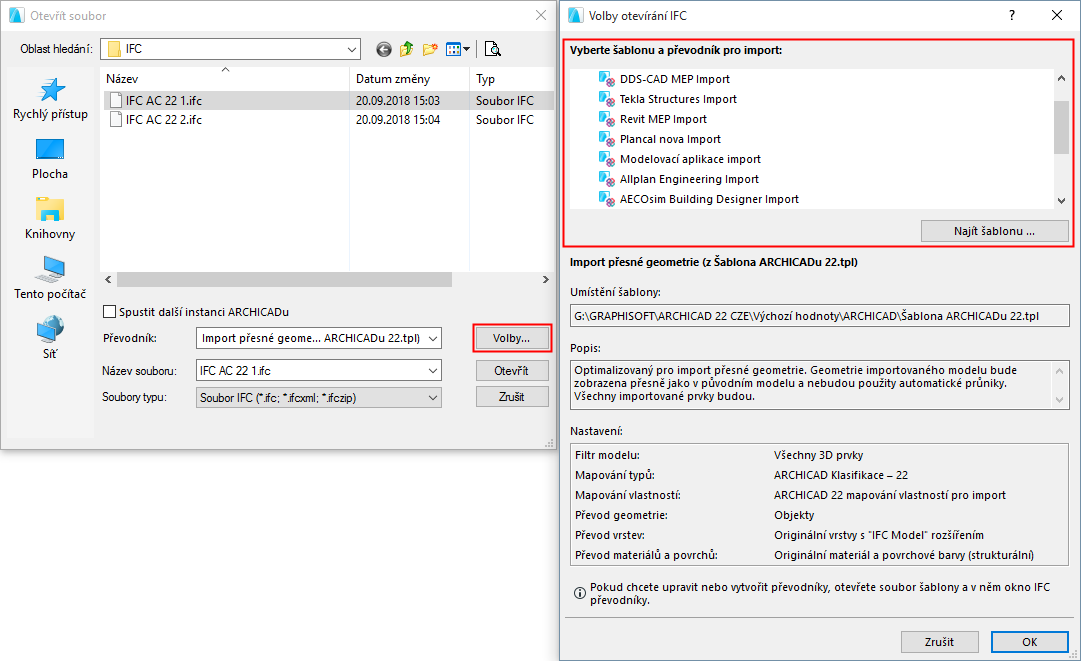Viewport: 1081px width, 661px height.
Task: Select the IFC AC 22 1.ifc file icon
Action: point(116,101)
